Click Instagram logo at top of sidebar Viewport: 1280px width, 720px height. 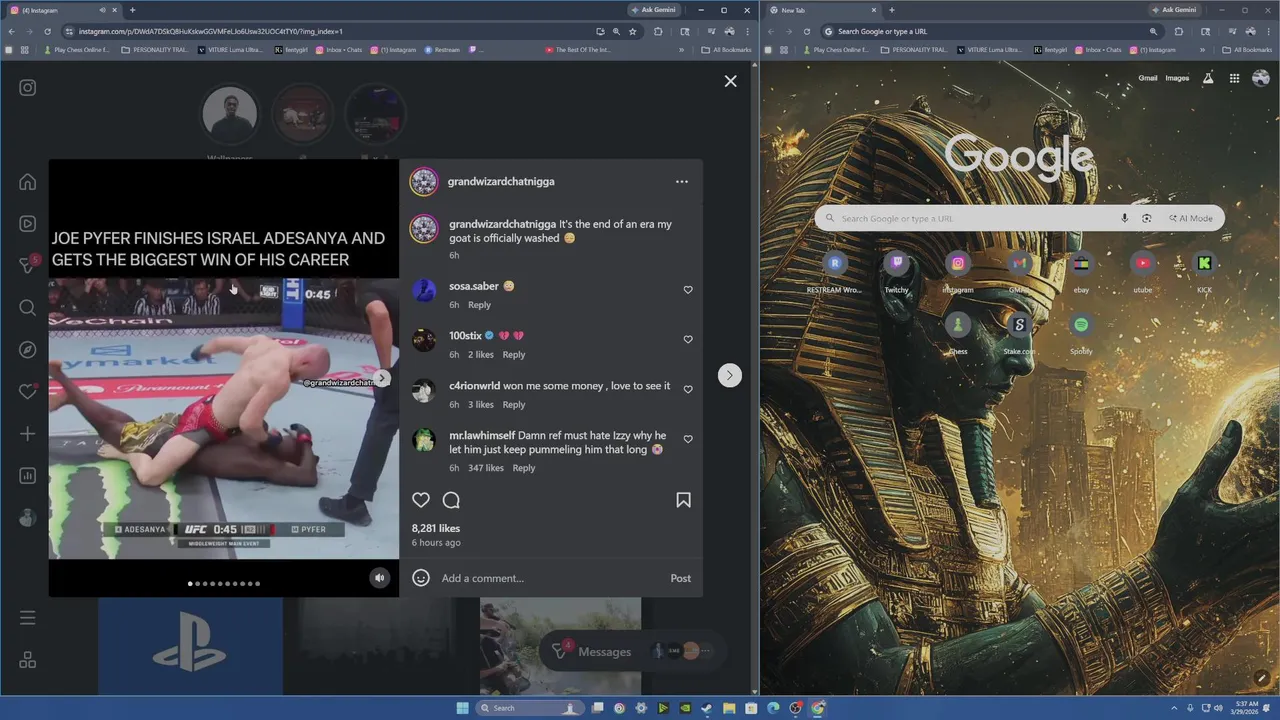[x=28, y=88]
